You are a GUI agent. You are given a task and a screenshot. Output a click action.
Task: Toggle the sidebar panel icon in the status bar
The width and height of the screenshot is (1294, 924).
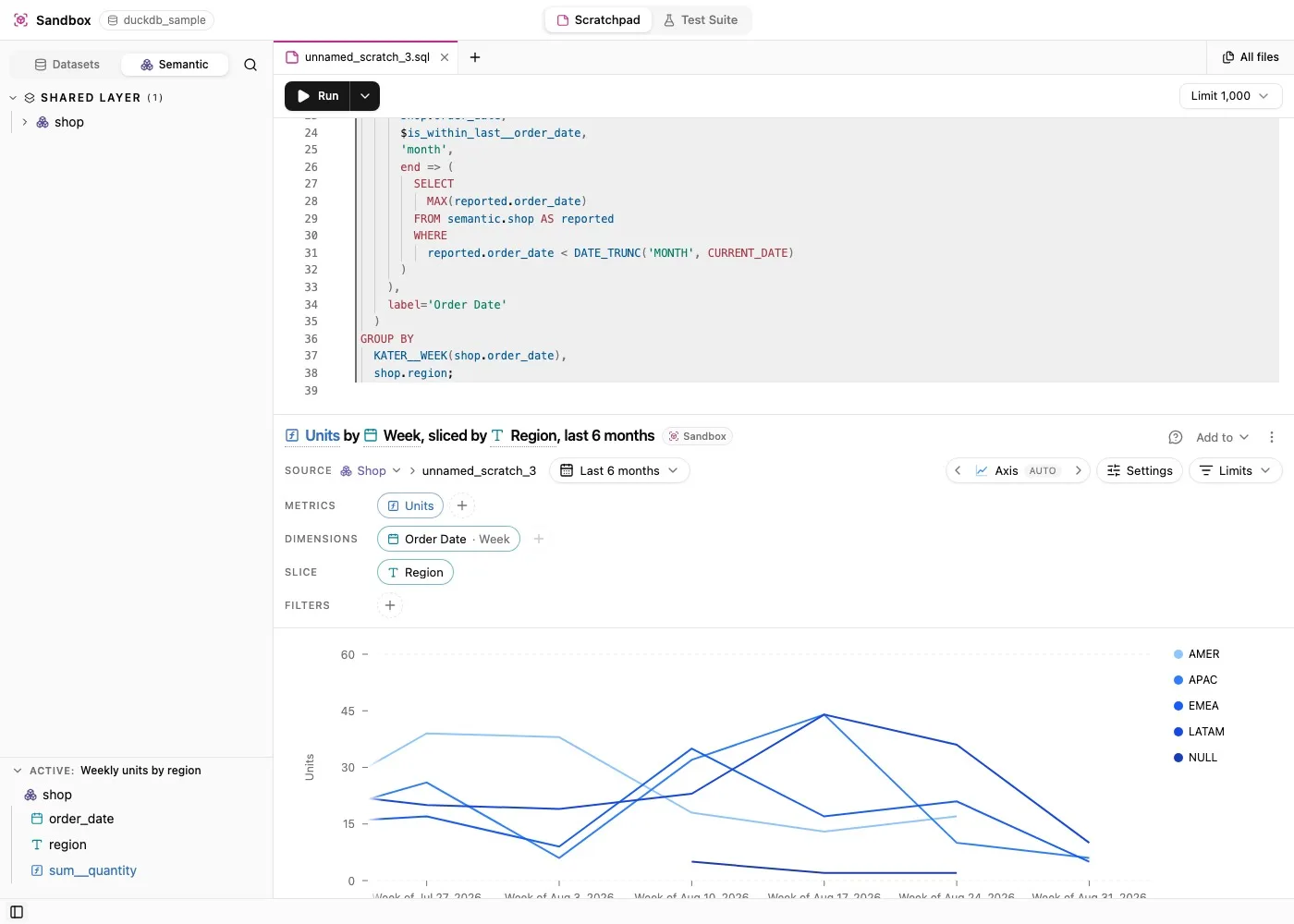17,912
